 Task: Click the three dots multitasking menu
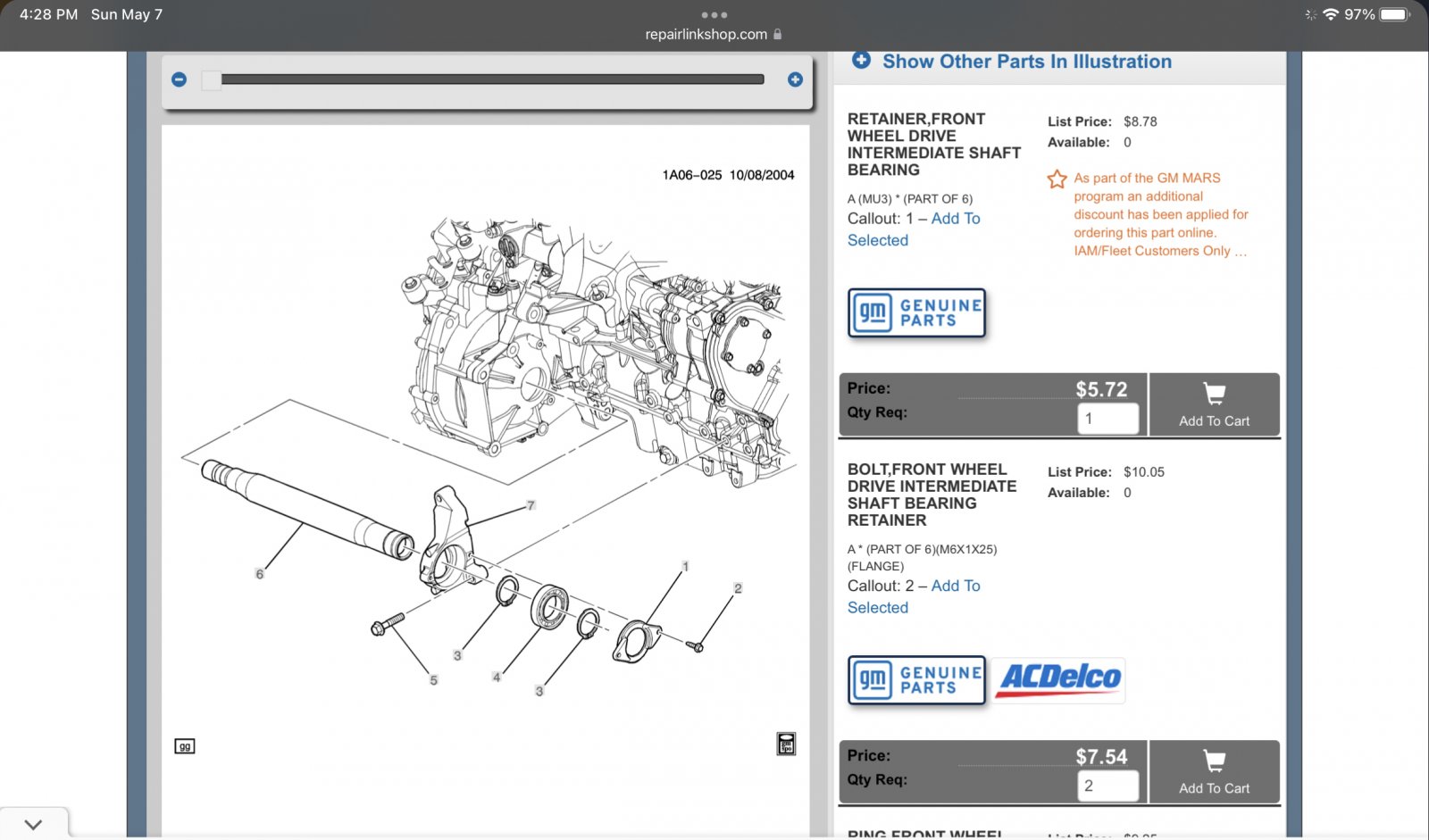pos(714,14)
